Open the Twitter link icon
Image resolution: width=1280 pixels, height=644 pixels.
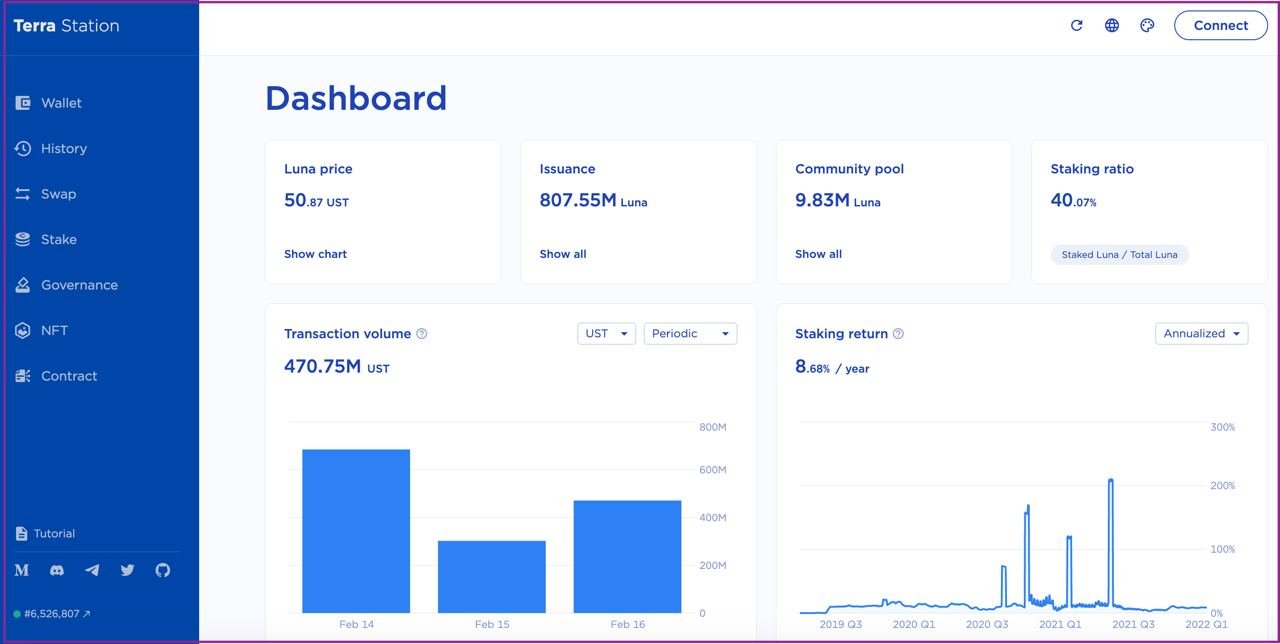(x=127, y=570)
